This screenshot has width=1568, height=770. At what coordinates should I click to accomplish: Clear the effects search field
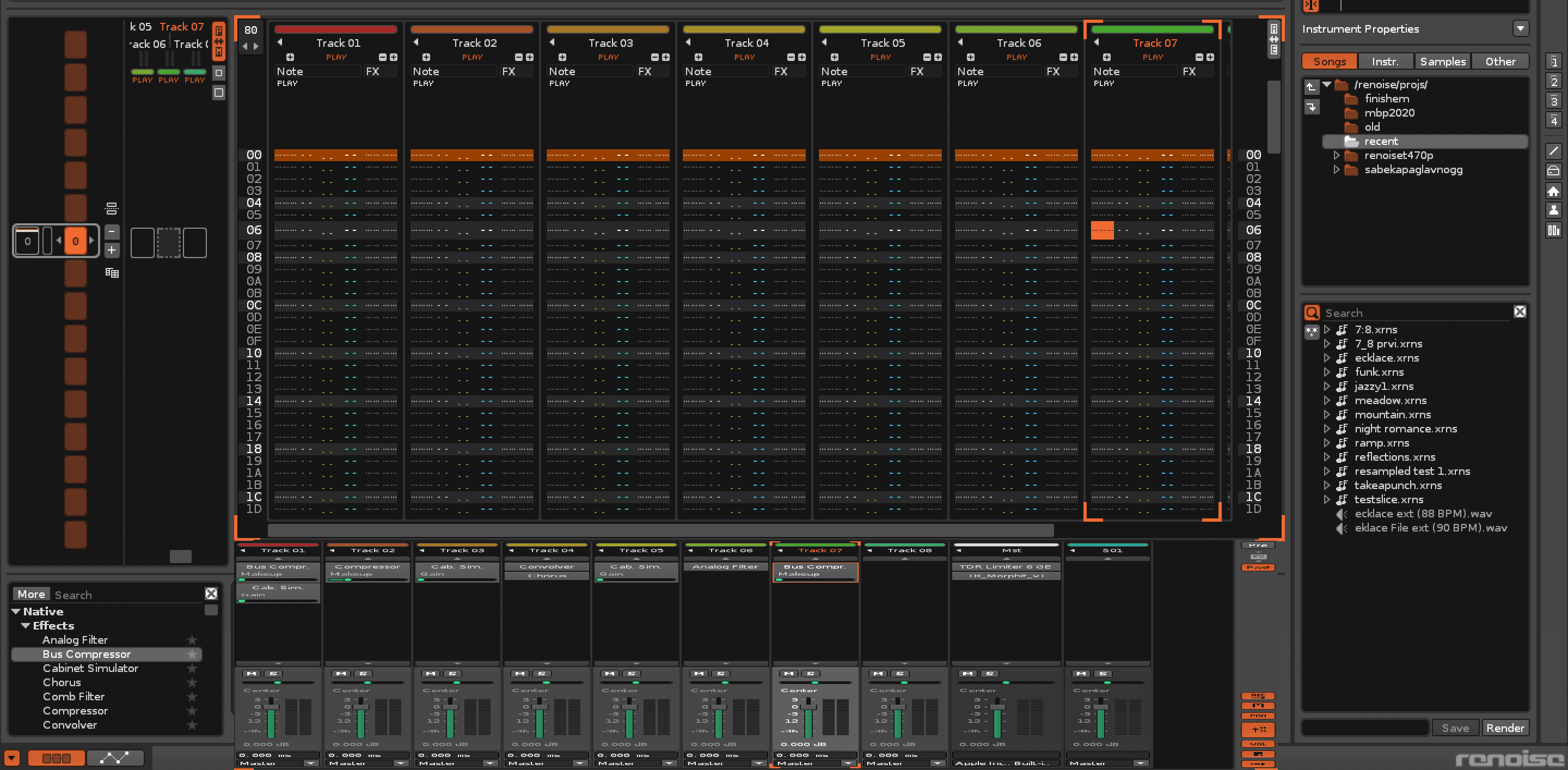coord(211,594)
